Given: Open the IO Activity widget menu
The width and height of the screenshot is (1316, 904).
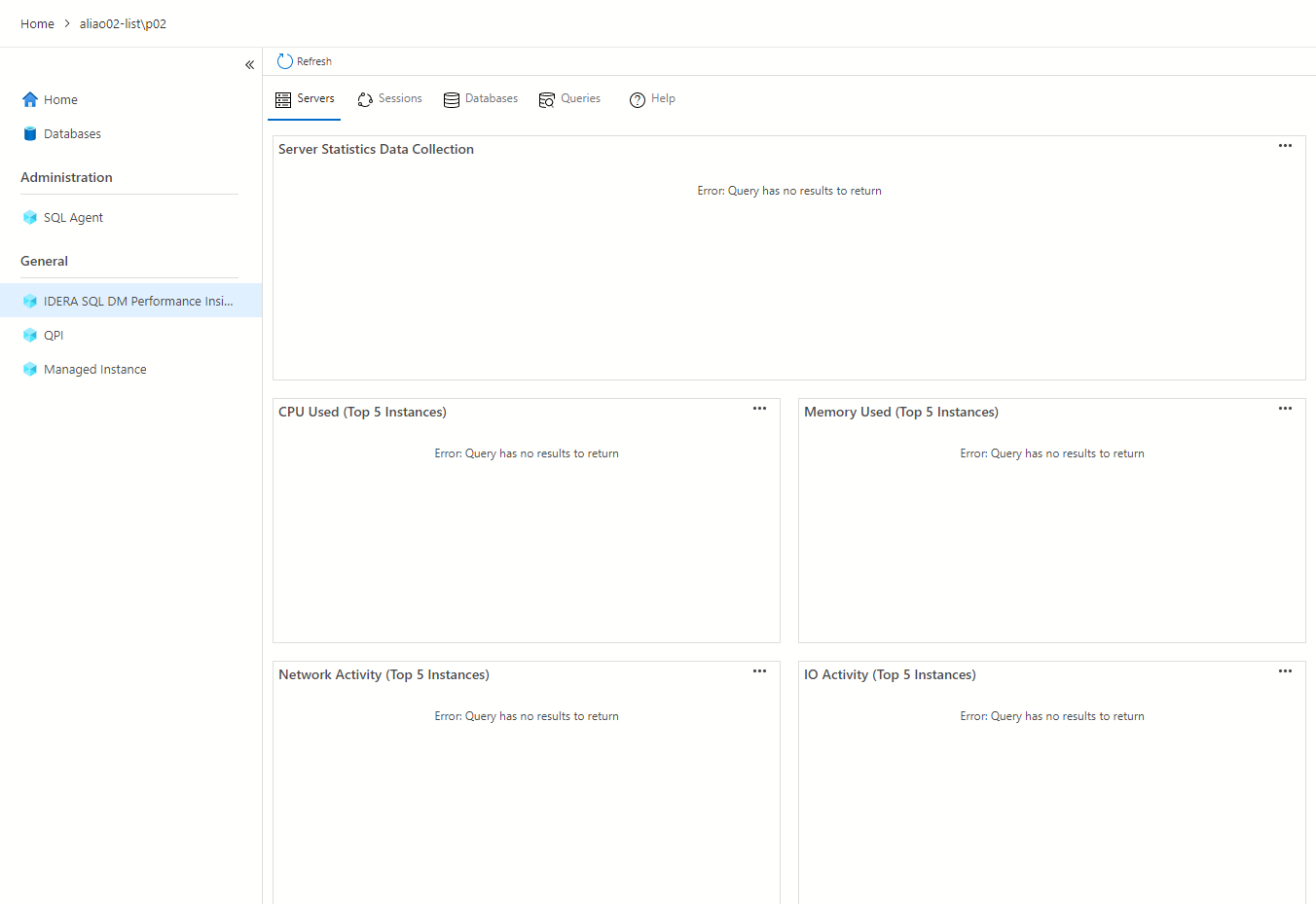Looking at the screenshot, I should tap(1285, 670).
